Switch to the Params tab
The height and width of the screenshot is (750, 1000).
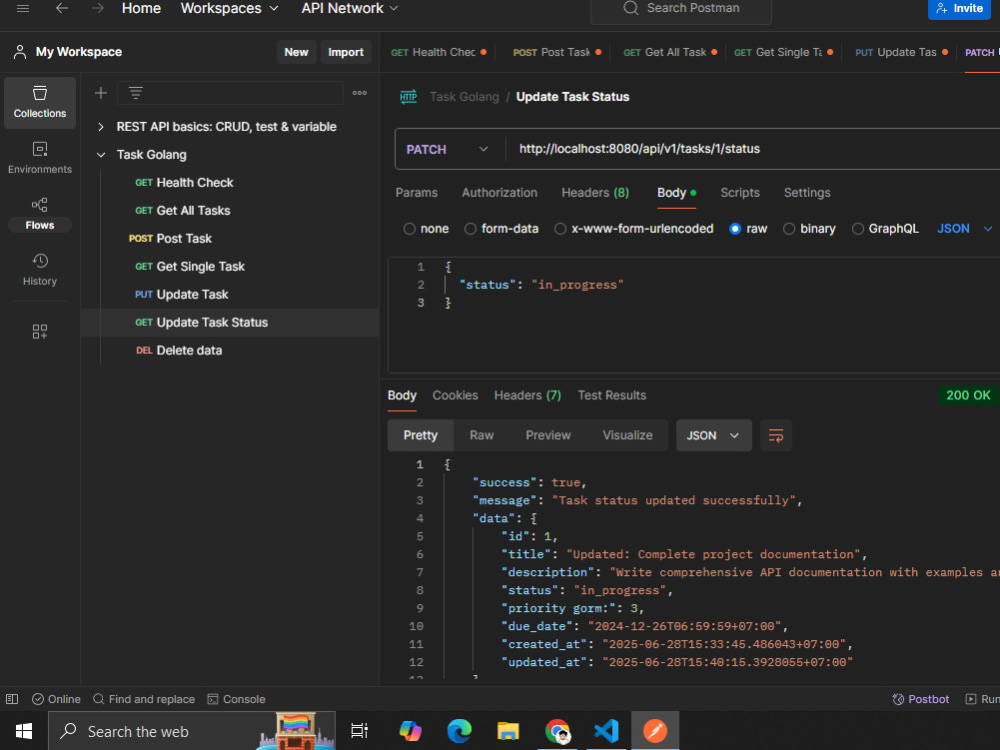pos(416,193)
